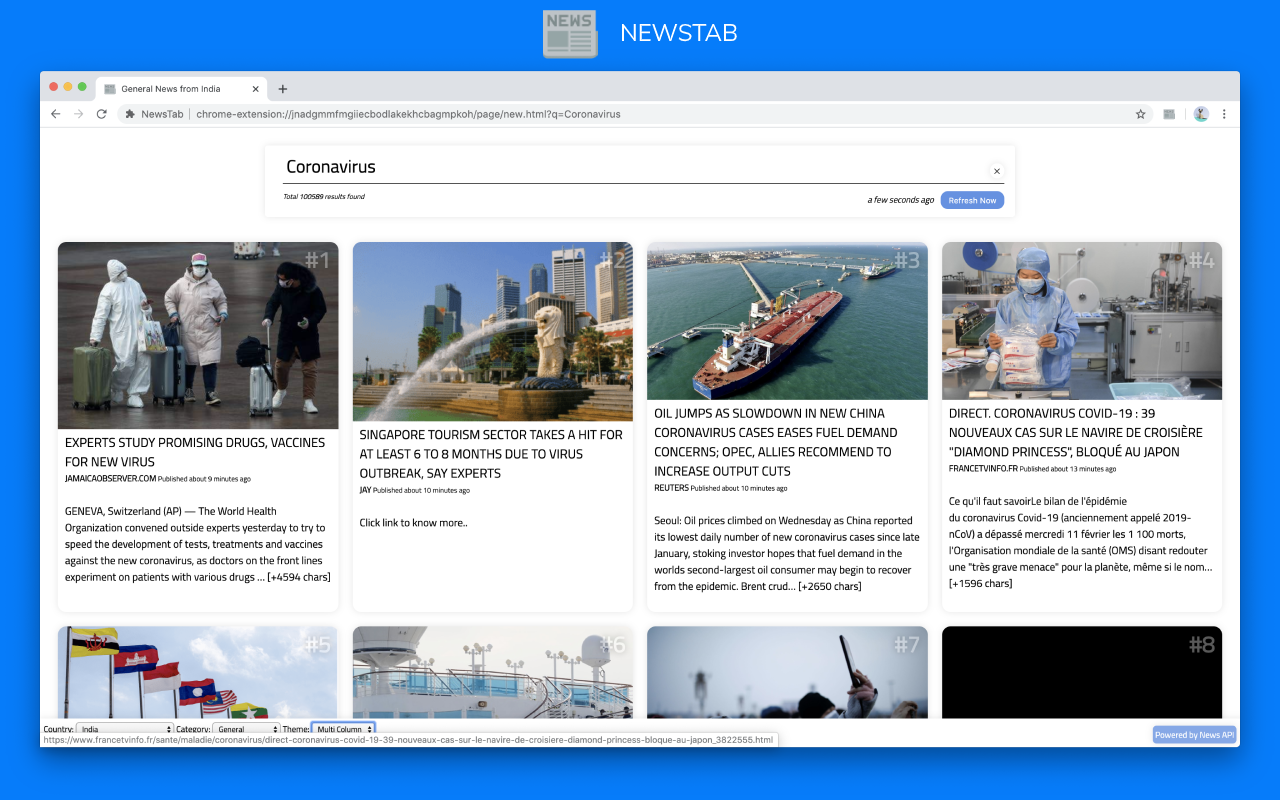
Task: Click the browser forward arrow icon
Action: [x=78, y=114]
